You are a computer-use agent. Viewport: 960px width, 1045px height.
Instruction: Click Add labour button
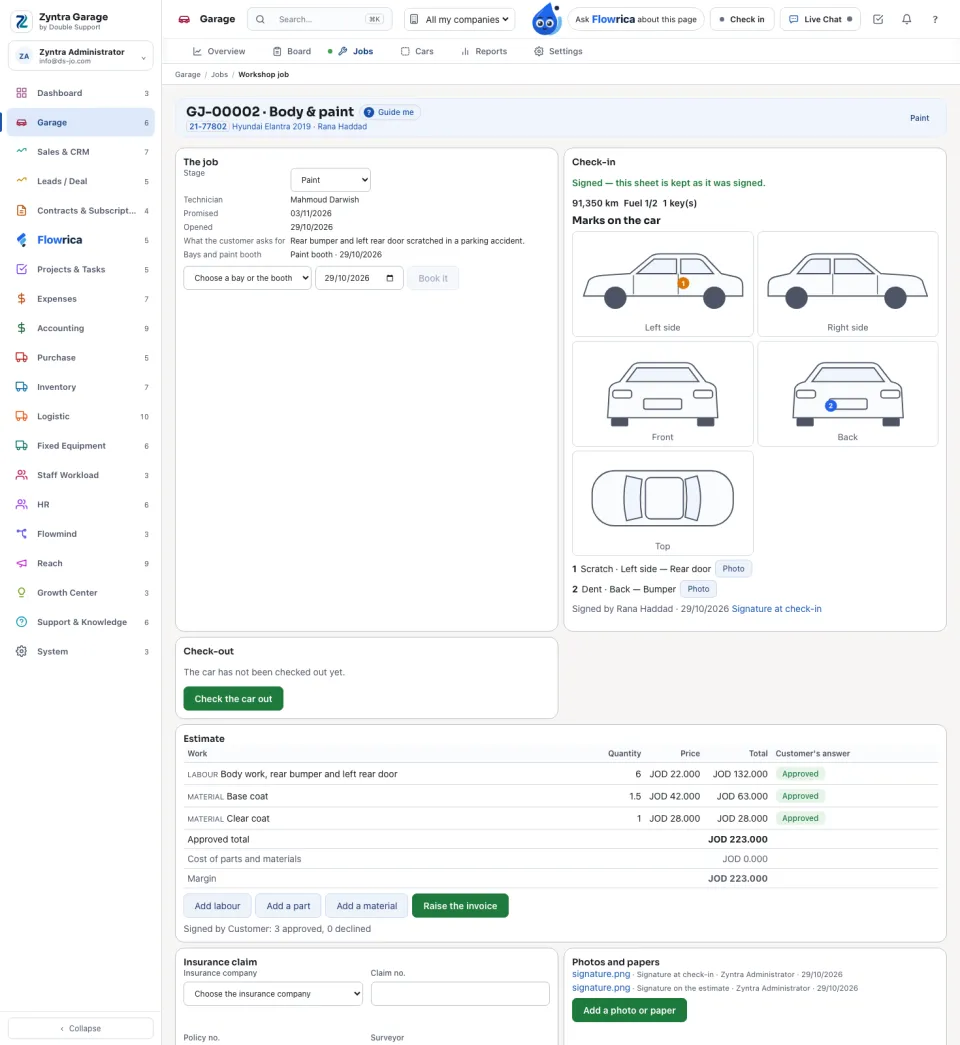[217, 906]
